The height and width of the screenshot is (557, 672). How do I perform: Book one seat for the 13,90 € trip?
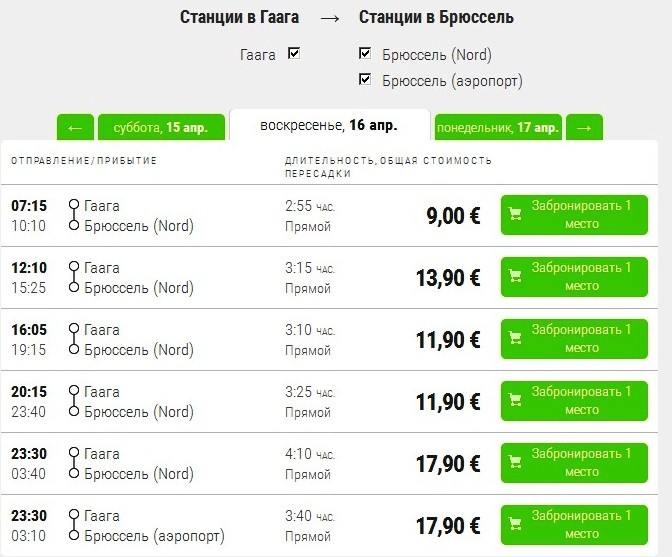pyautogui.click(x=581, y=277)
